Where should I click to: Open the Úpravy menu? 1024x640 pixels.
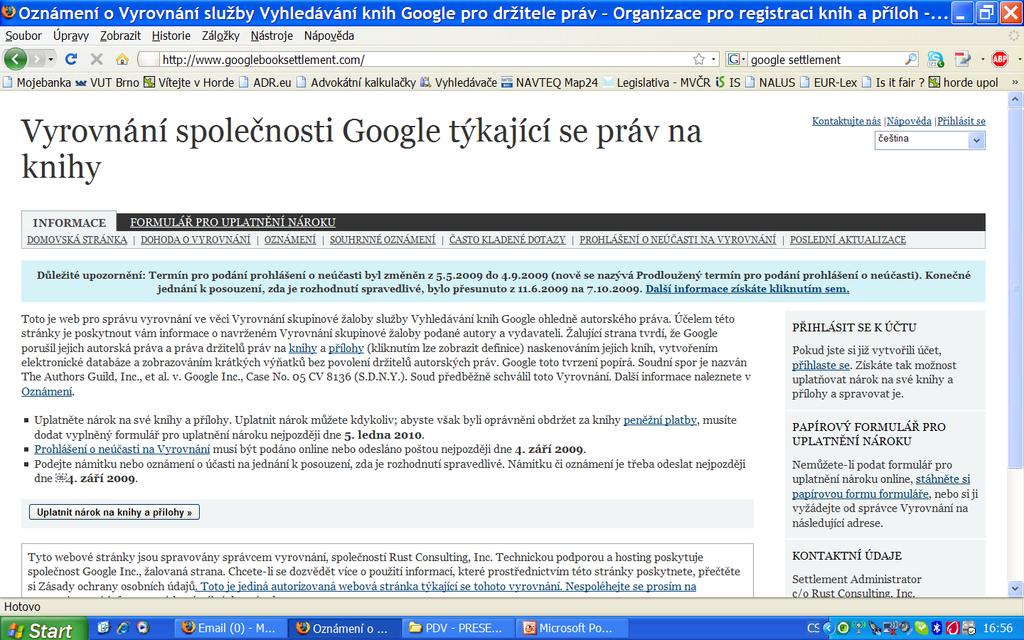click(71, 36)
